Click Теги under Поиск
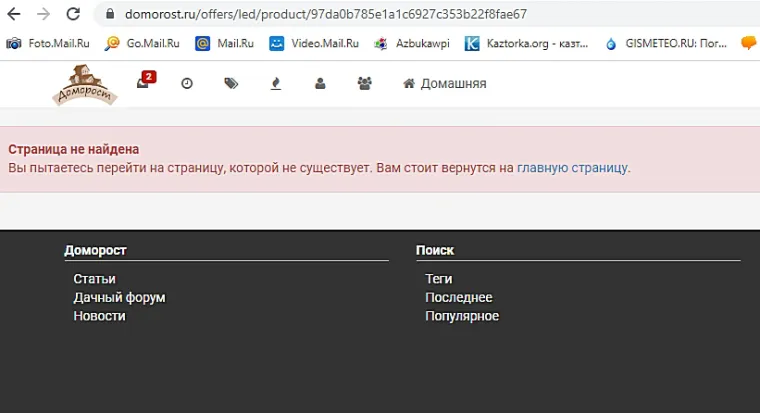The width and height of the screenshot is (760, 413). tap(438, 279)
